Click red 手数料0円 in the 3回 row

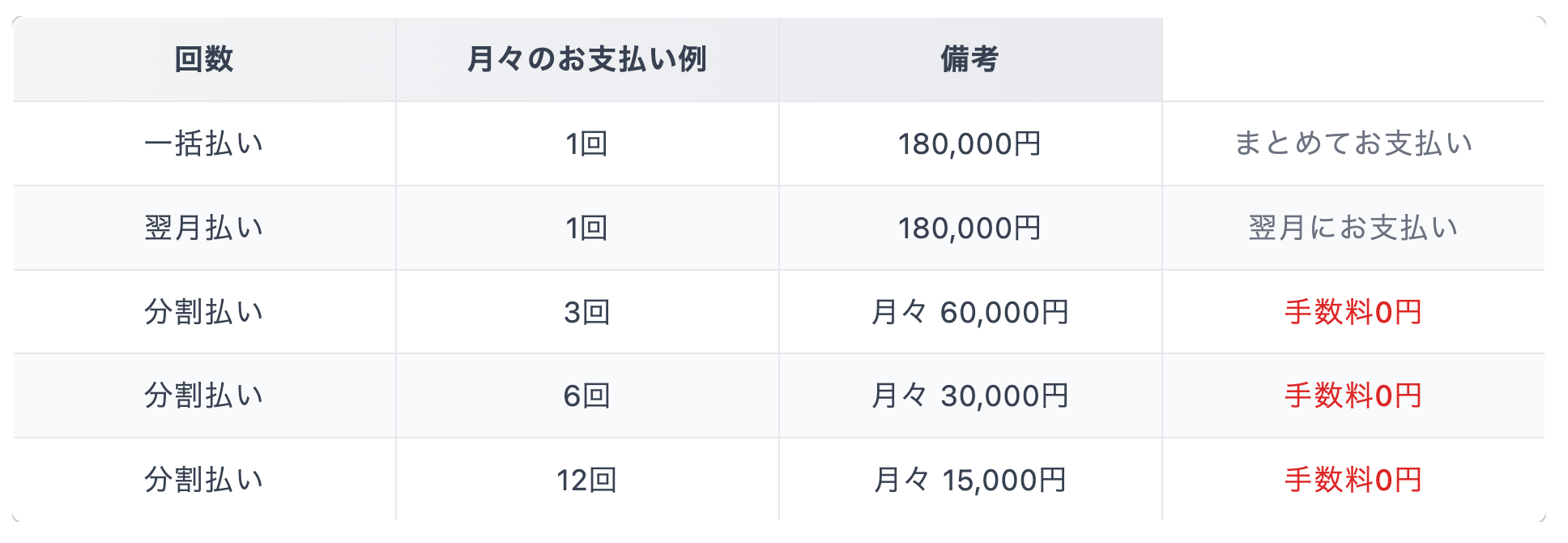point(1353,312)
